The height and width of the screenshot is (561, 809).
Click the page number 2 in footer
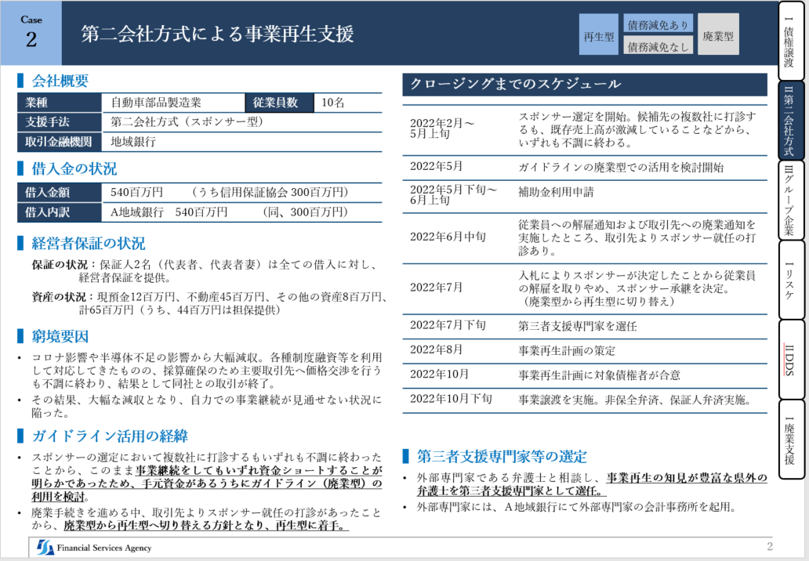tap(769, 547)
